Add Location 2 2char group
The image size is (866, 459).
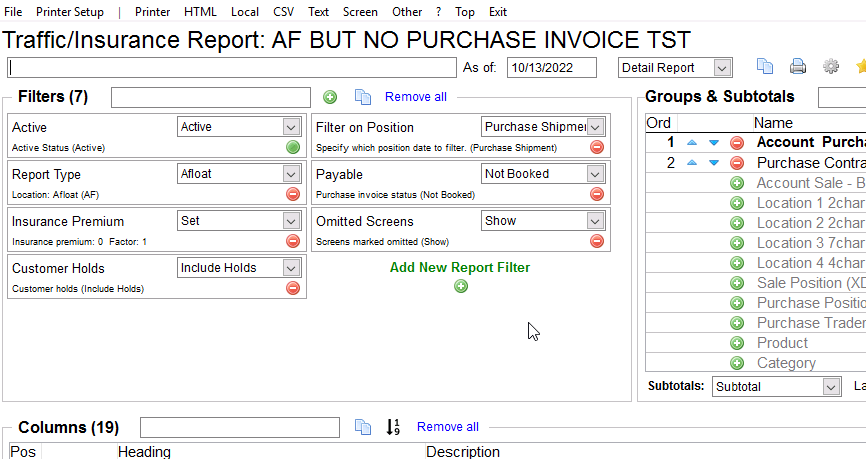coord(737,223)
